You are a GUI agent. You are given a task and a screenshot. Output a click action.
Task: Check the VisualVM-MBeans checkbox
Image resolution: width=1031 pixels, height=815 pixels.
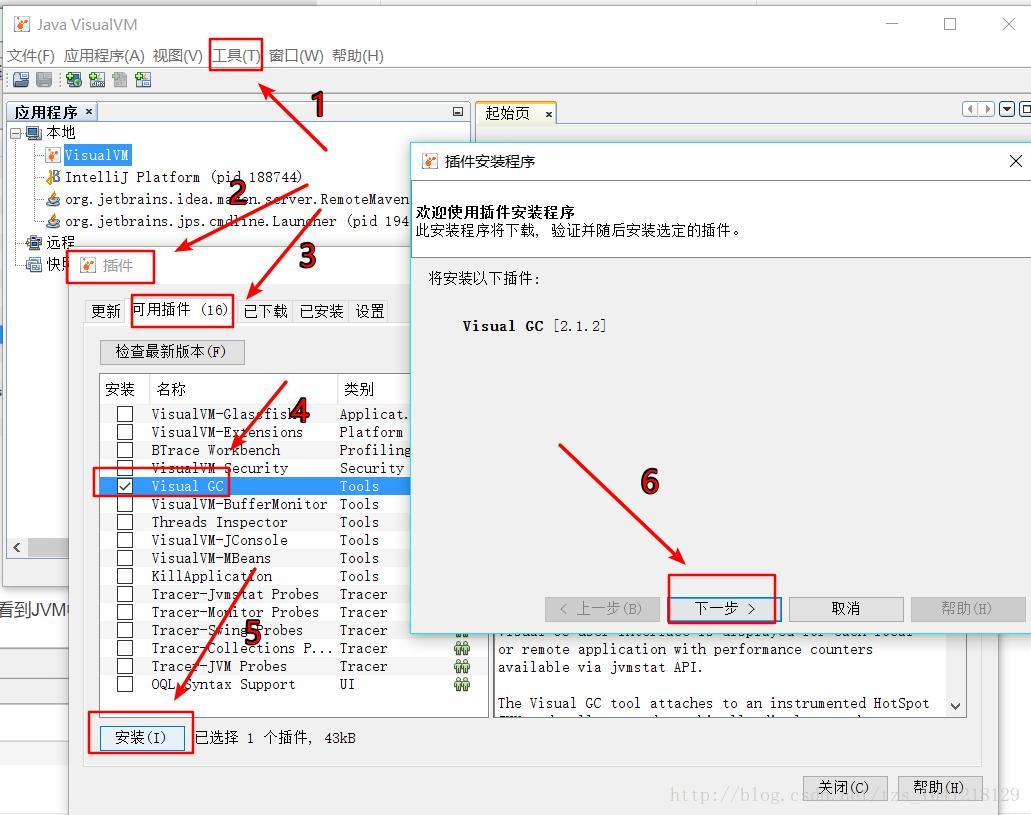tap(125, 558)
